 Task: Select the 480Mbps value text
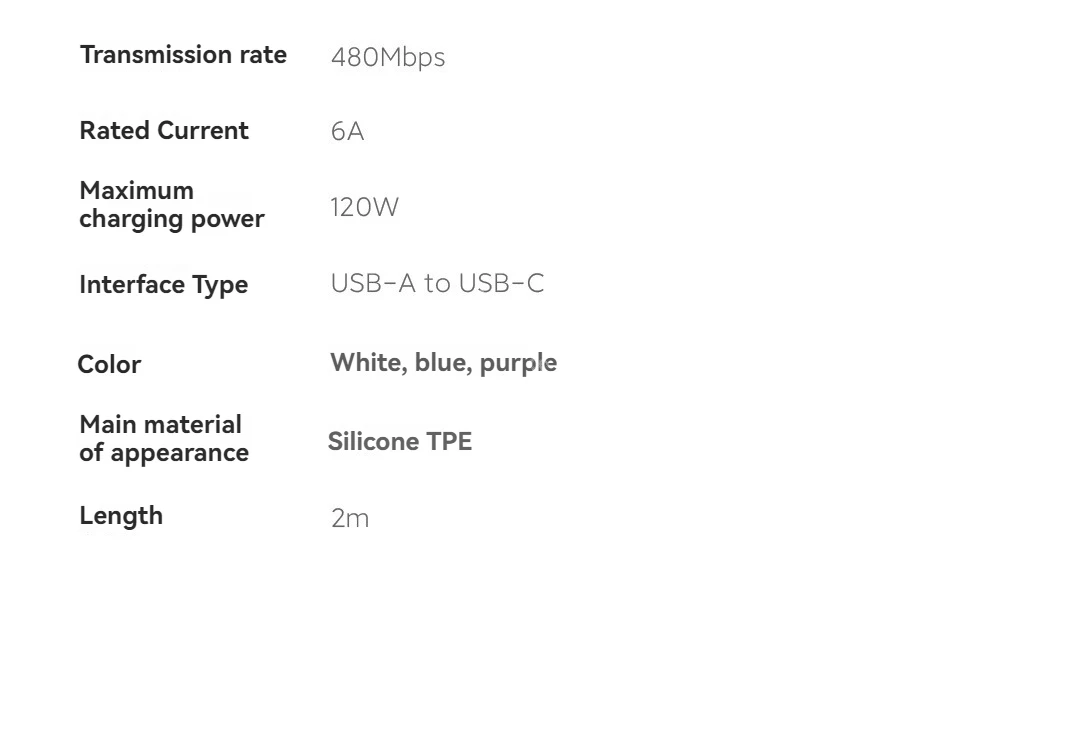click(x=388, y=58)
